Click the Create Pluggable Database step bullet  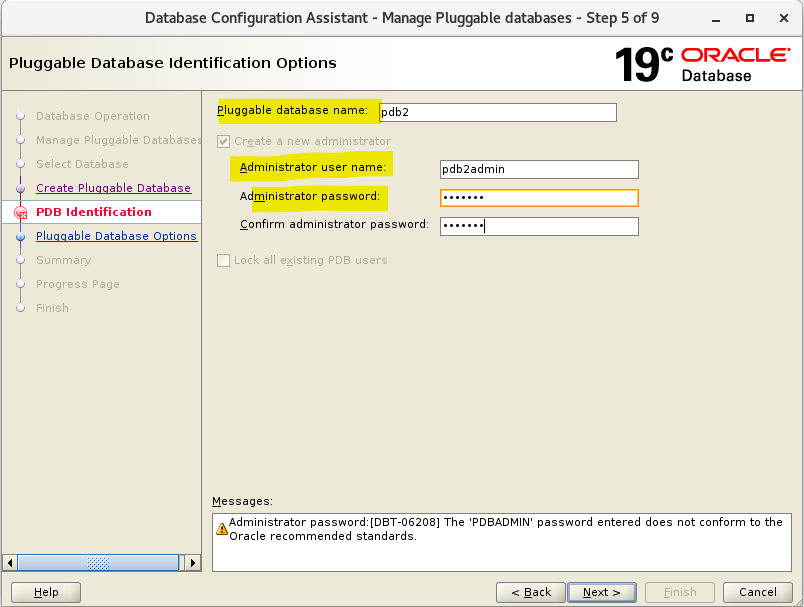click(x=21, y=189)
